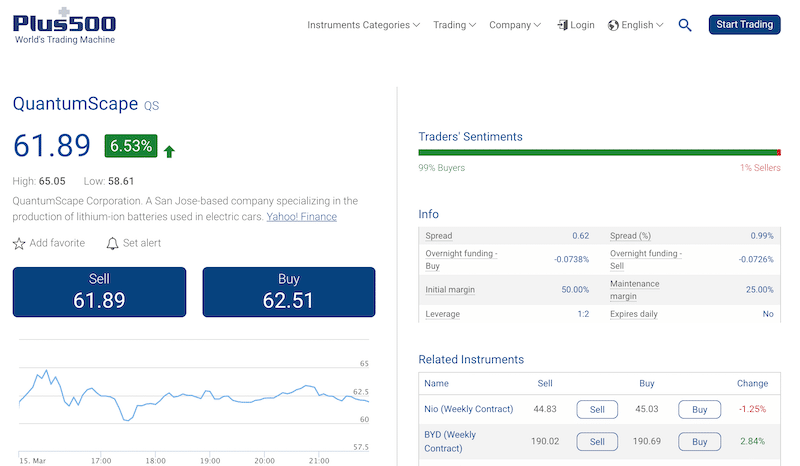Screen dimensions: 800x466
Task: Click the green up arrow beside 6.53%
Action: (x=169, y=151)
